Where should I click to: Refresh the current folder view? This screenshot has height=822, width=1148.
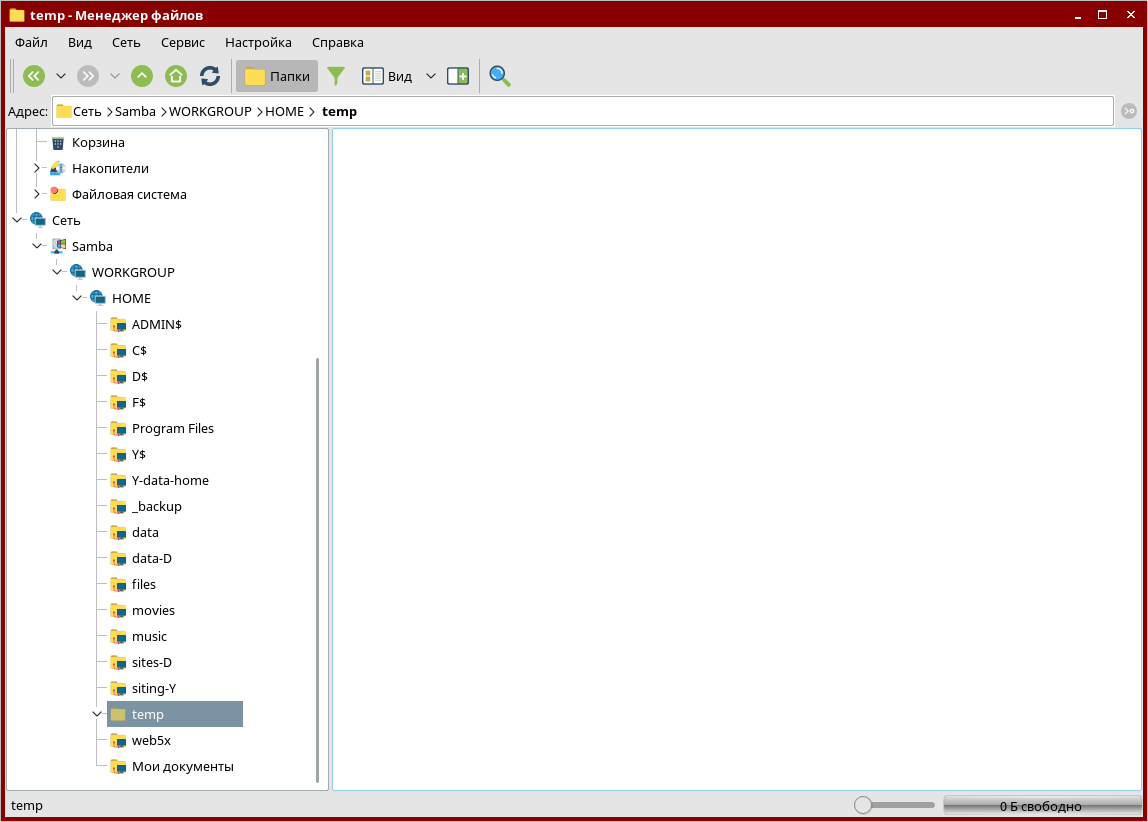coord(210,76)
